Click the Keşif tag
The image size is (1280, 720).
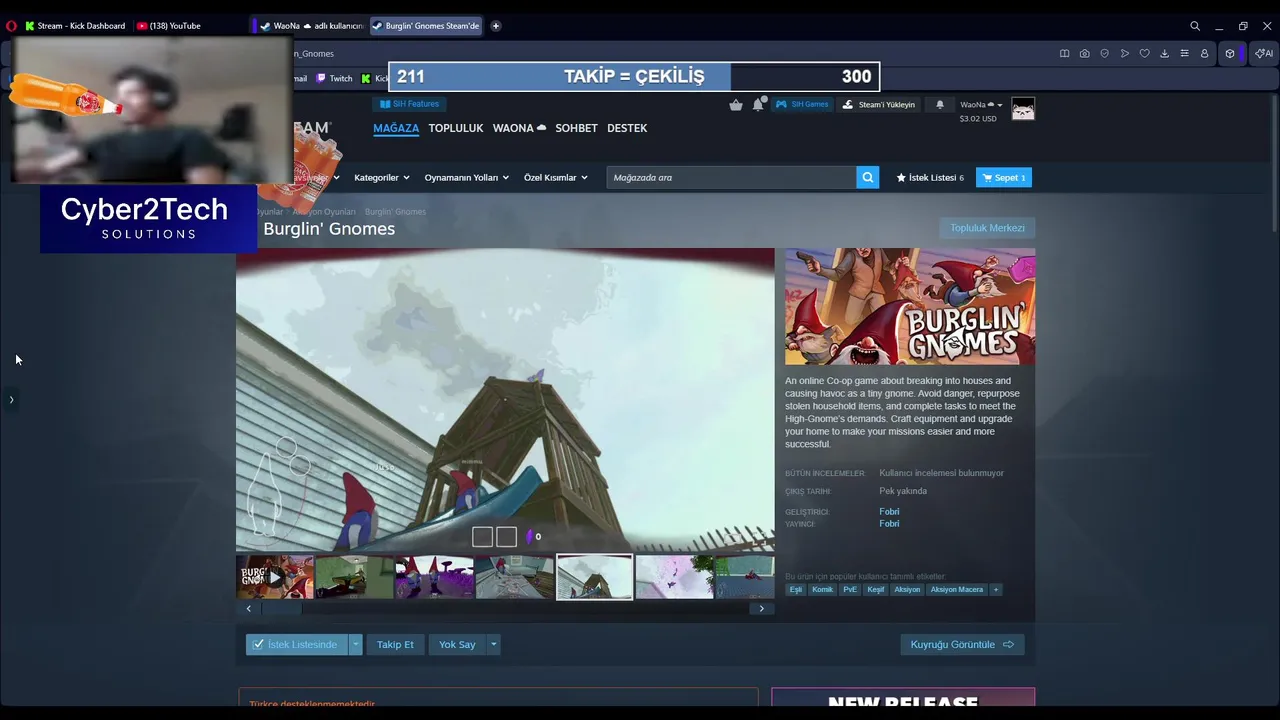[x=876, y=589]
